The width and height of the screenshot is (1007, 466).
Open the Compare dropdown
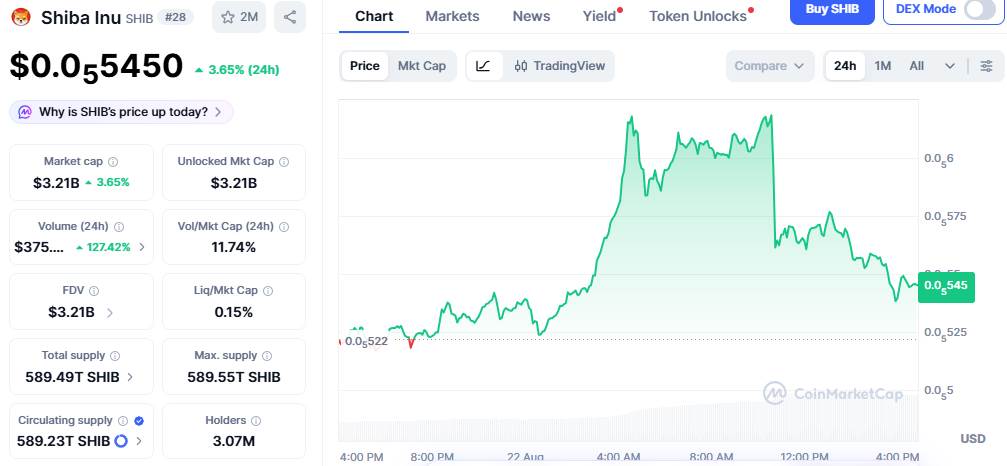[769, 65]
